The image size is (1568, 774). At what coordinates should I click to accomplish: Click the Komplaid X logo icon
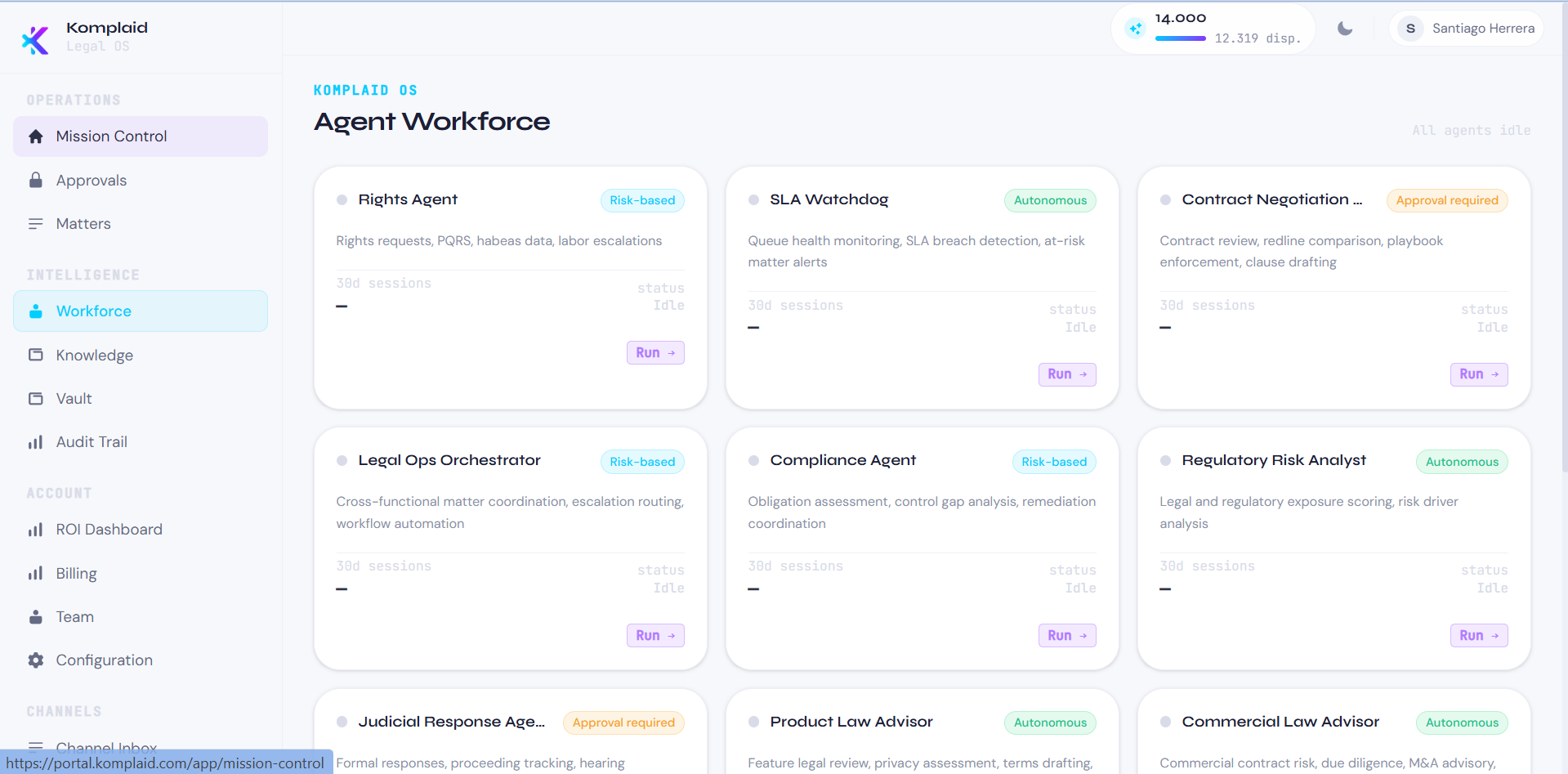tap(35, 39)
